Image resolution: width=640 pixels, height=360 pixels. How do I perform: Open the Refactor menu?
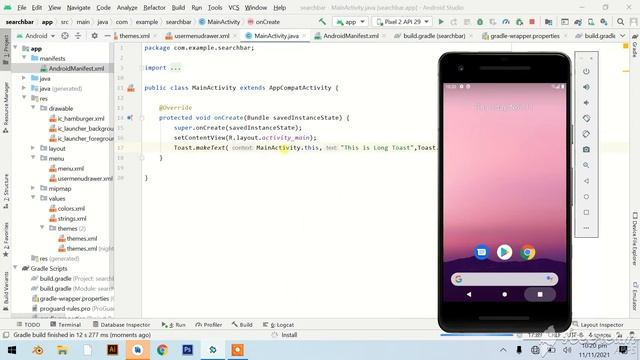coord(154,8)
